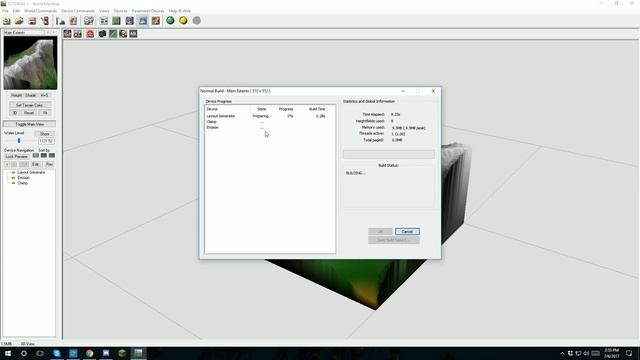640x360 pixels.
Task: Open the File menu
Action: (x=5, y=11)
